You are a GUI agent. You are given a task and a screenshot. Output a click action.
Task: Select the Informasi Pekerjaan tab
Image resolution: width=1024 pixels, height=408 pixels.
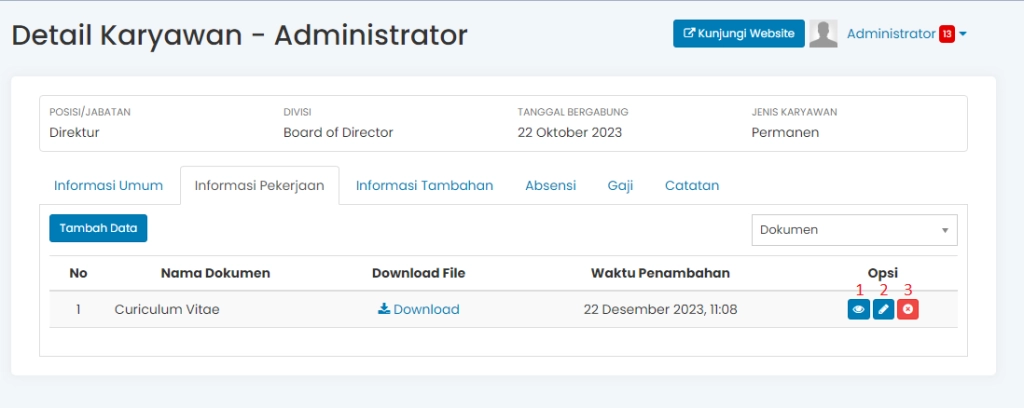click(x=259, y=186)
